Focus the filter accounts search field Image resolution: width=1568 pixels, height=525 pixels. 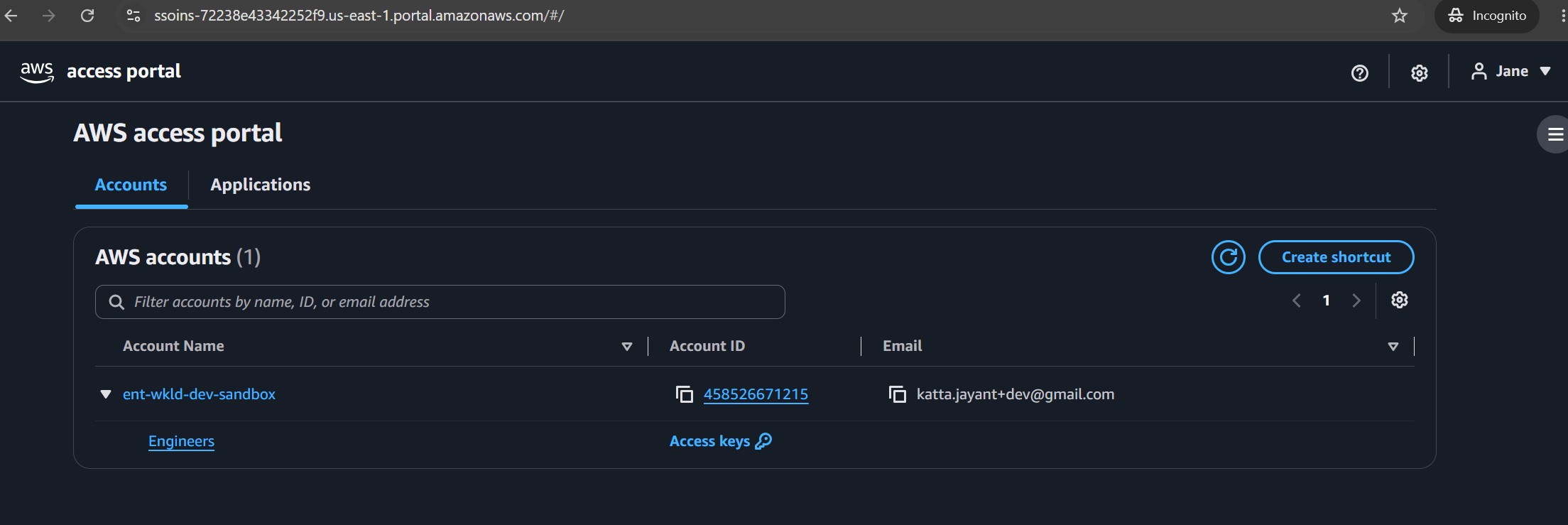(x=440, y=302)
